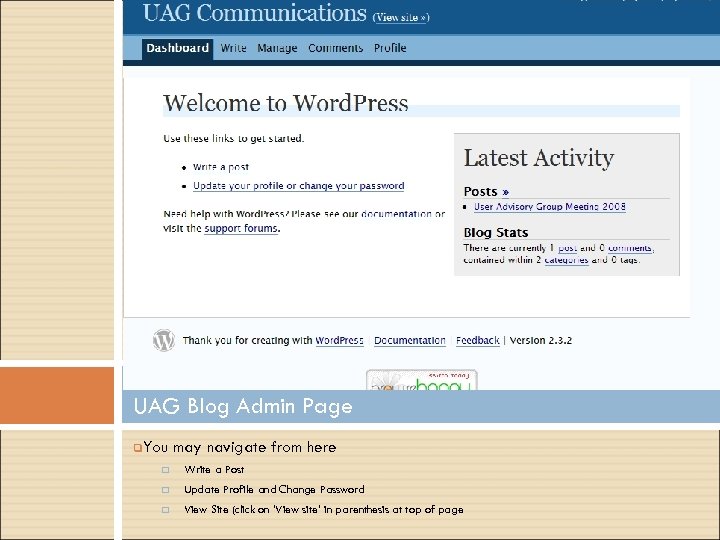The height and width of the screenshot is (540, 720).
Task: Click the Feedback link in footer
Action: (x=478, y=341)
